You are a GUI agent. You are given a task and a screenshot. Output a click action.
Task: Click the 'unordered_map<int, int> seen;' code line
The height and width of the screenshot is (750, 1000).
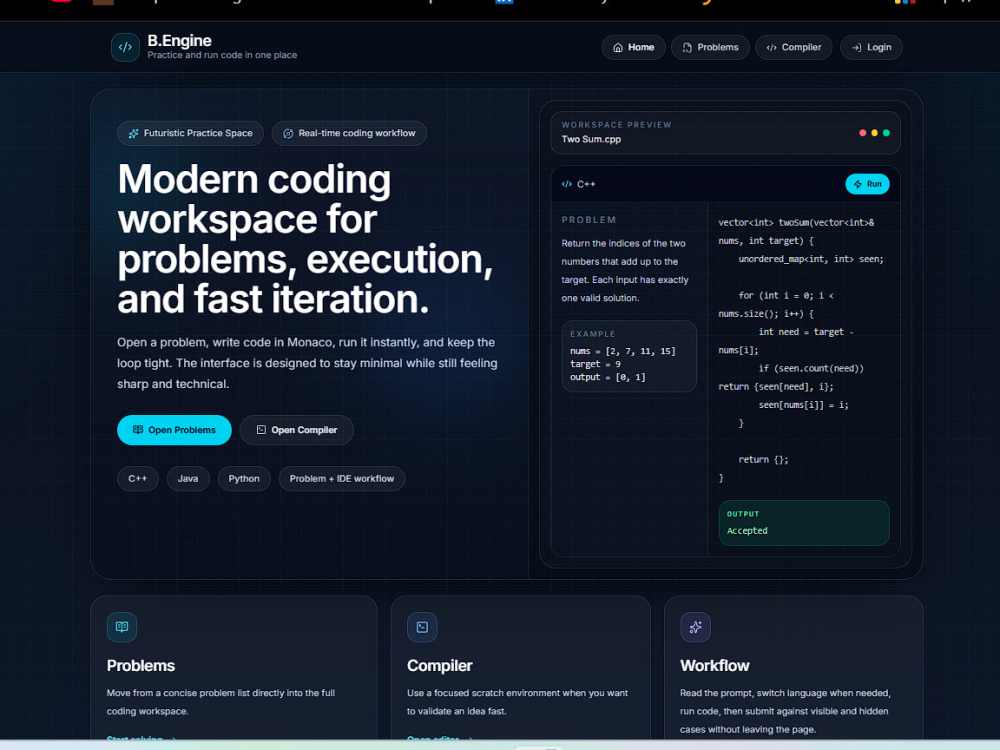point(811,259)
